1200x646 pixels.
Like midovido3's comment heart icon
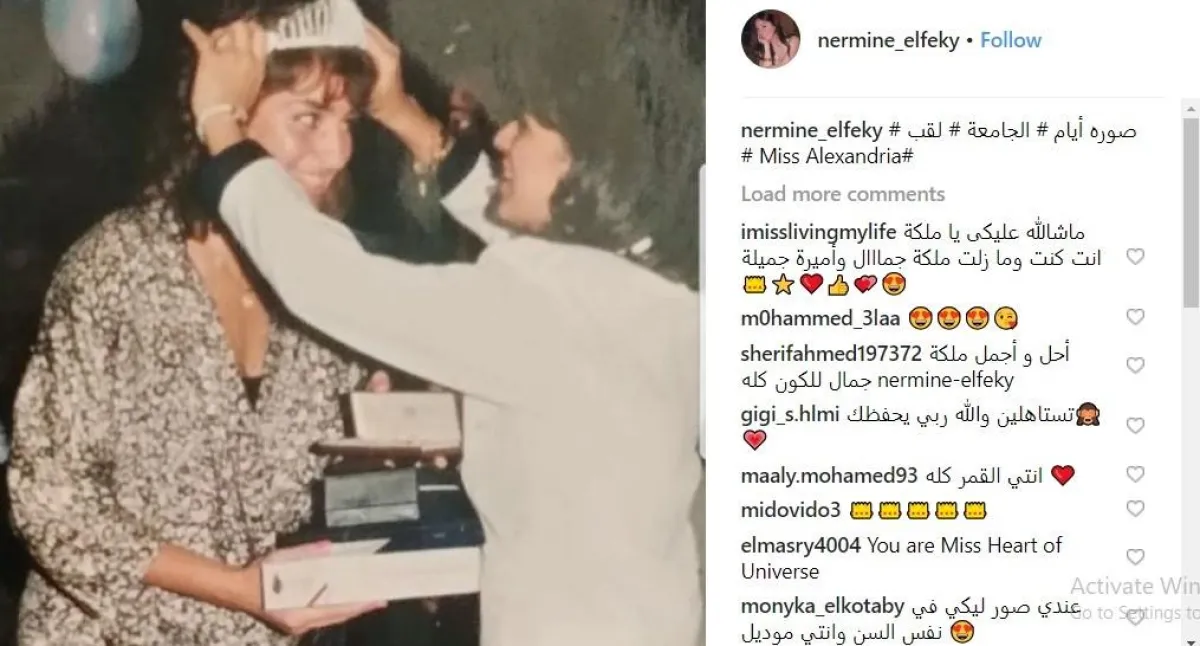pyautogui.click(x=1135, y=509)
